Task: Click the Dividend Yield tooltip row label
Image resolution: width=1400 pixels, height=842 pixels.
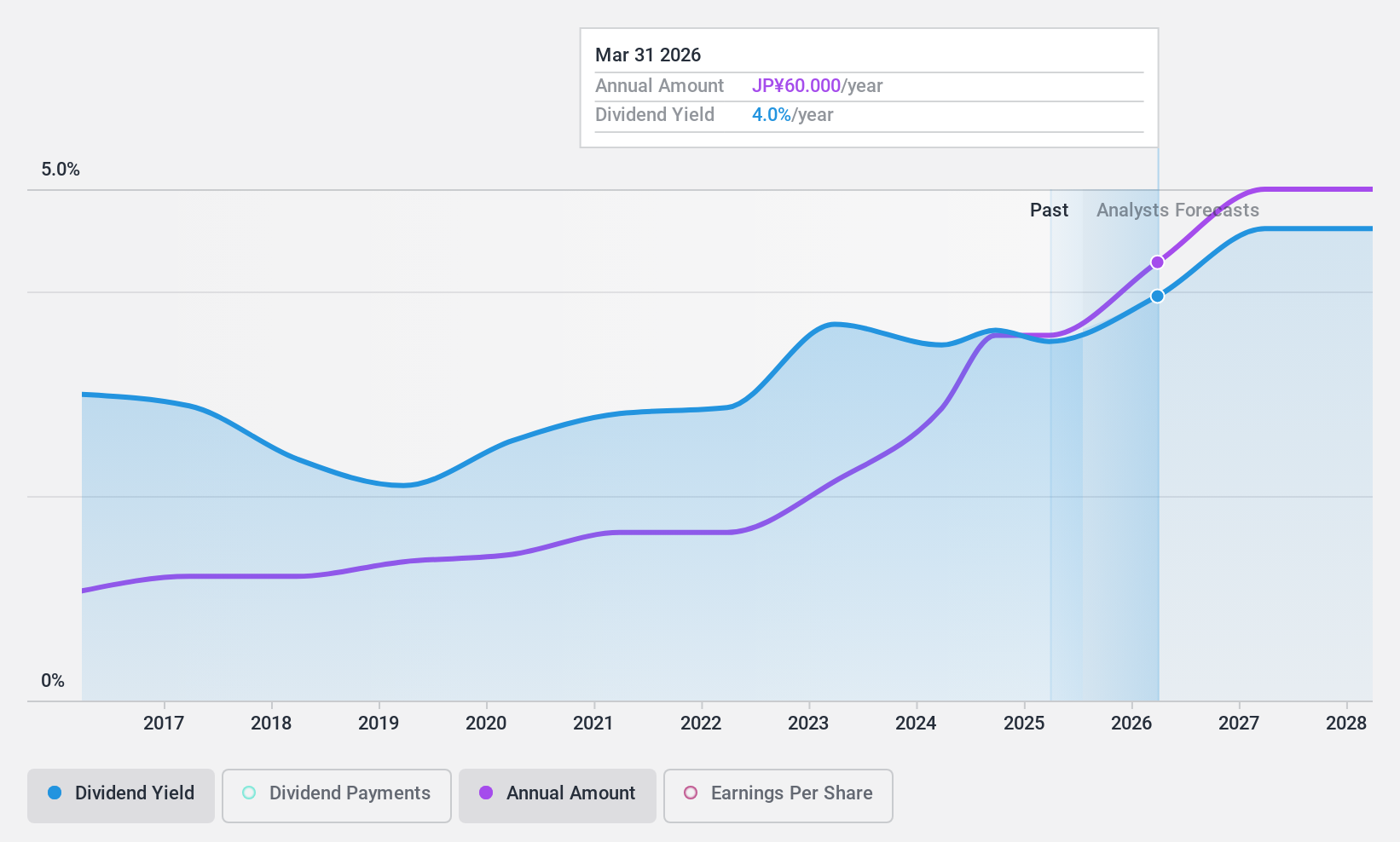Action: point(655,115)
